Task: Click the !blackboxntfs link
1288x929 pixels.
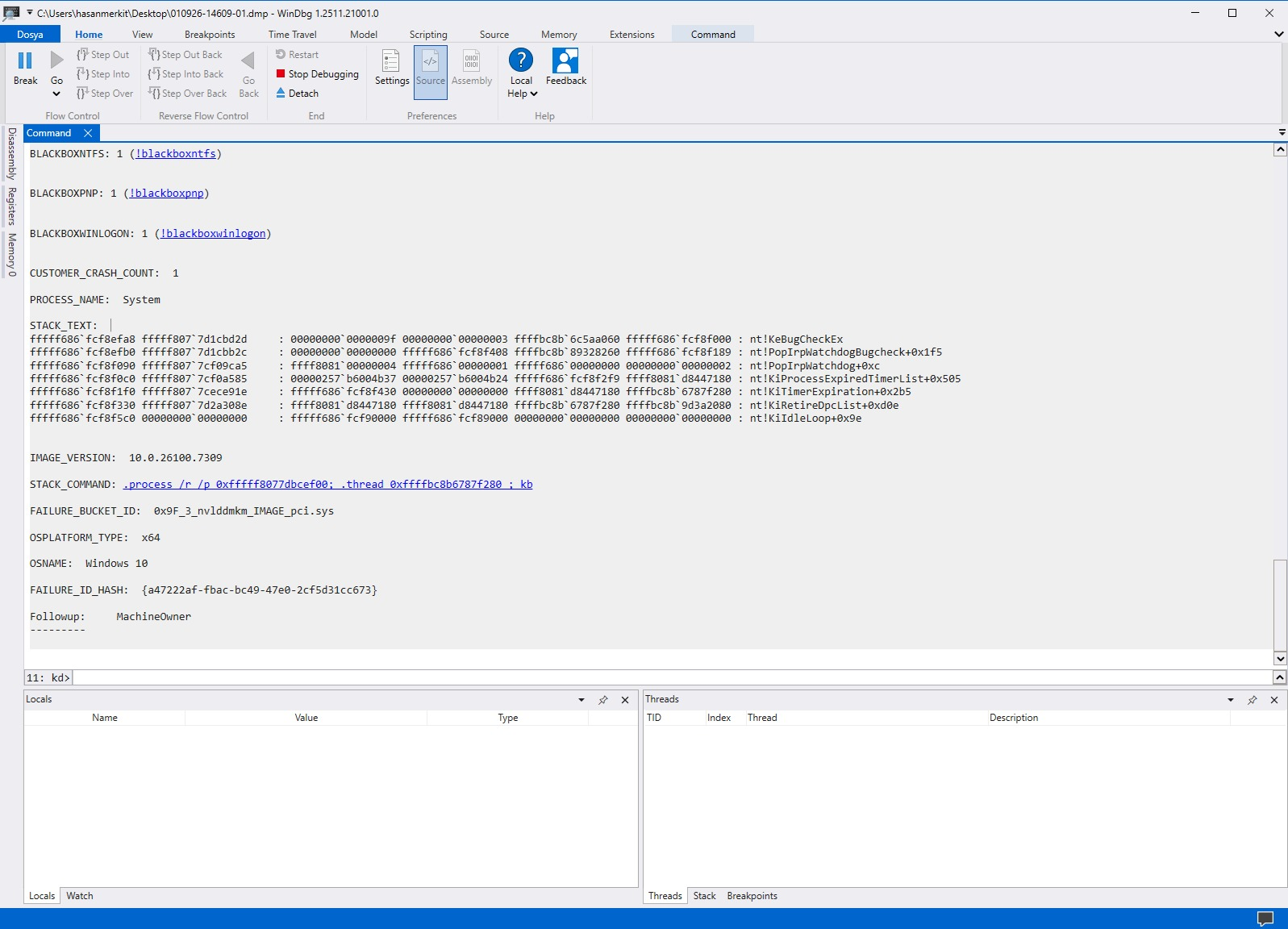Action: pyautogui.click(x=176, y=154)
